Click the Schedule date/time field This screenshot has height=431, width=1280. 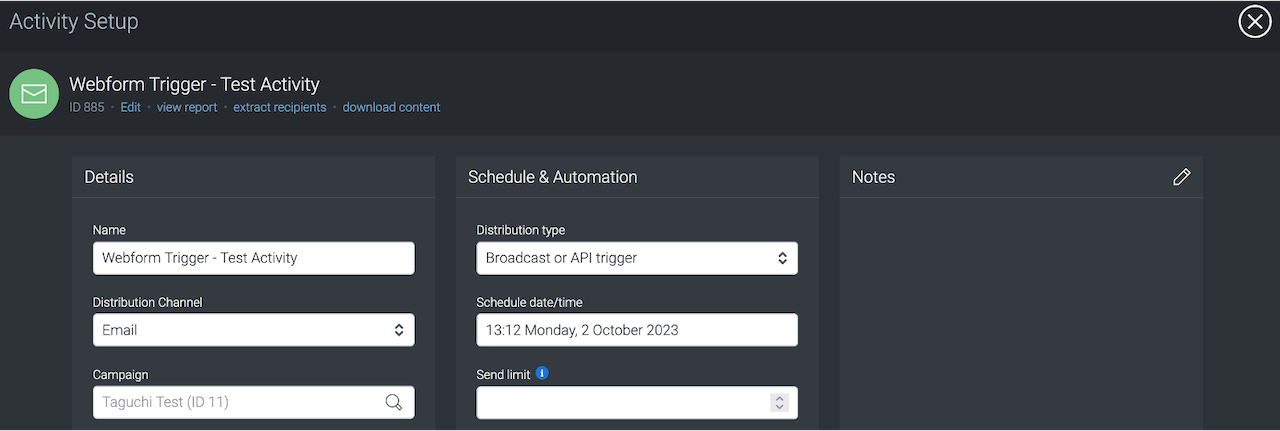click(x=636, y=330)
